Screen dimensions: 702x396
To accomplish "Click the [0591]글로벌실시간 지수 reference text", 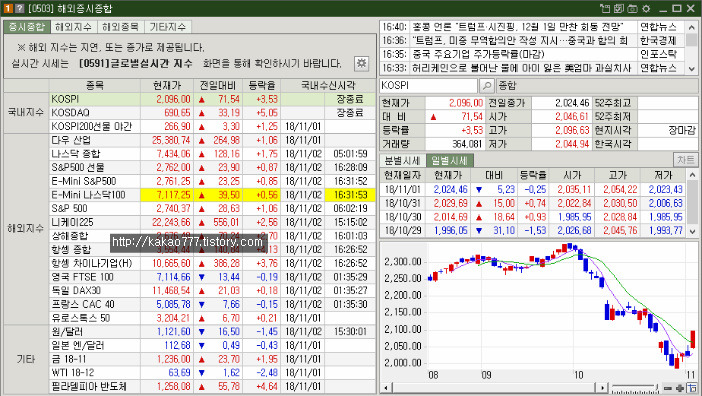I will click(x=136, y=64).
